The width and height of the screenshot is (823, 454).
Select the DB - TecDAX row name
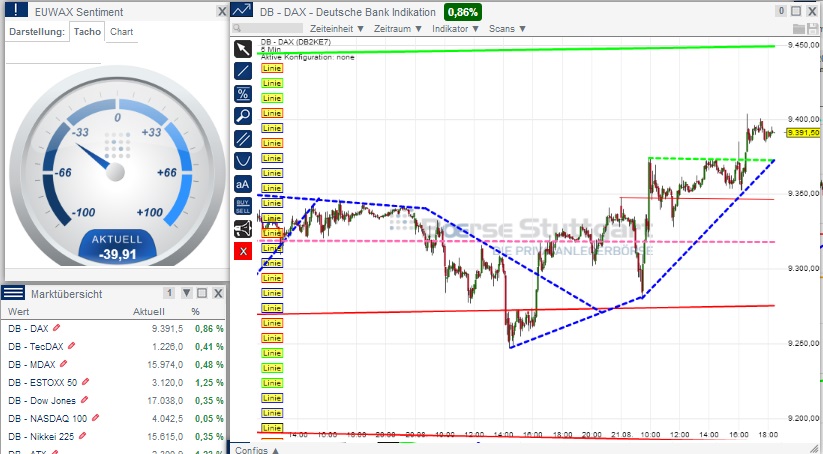click(x=36, y=346)
